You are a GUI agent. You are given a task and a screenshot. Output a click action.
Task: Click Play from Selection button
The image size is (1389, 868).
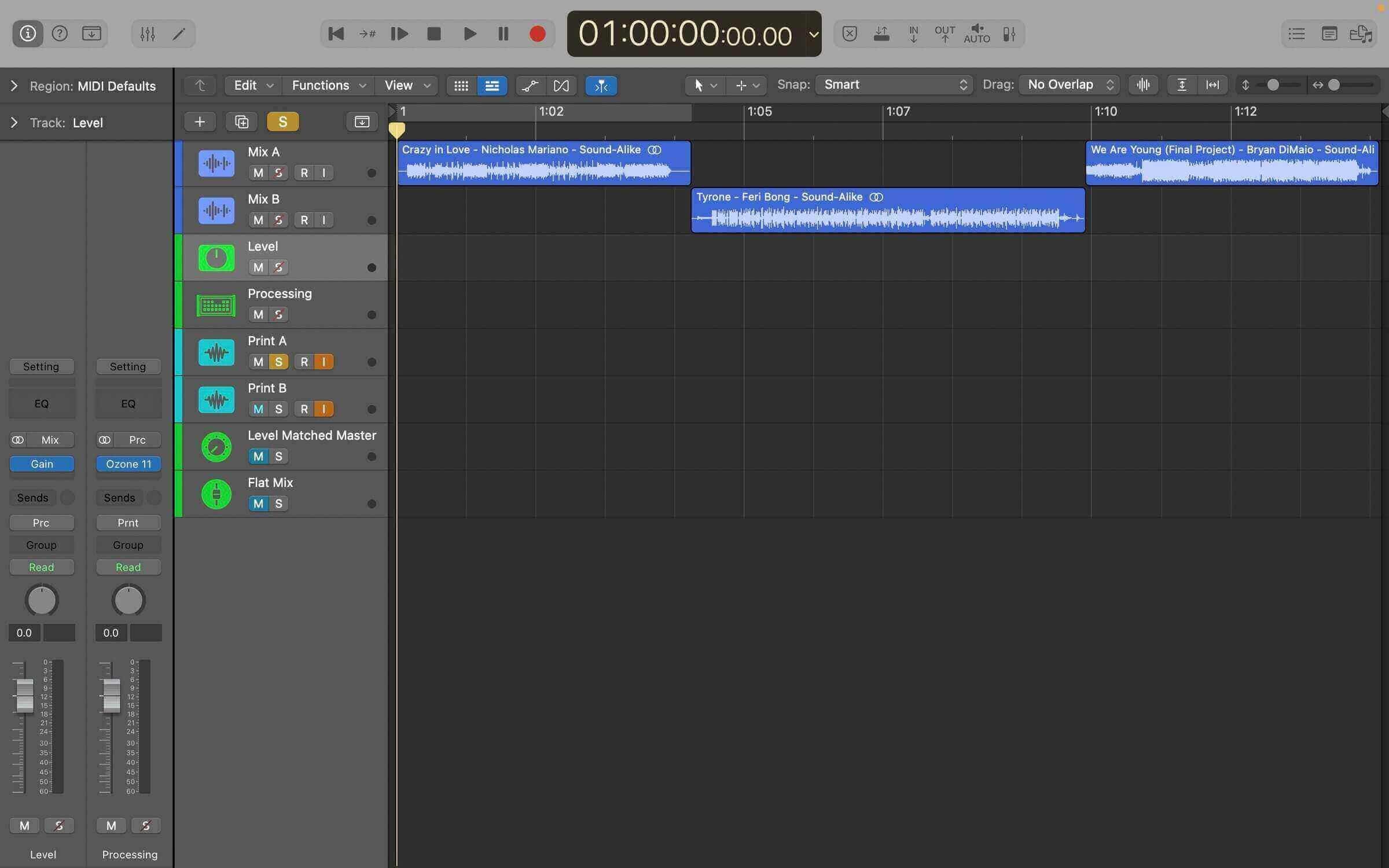[x=400, y=34]
